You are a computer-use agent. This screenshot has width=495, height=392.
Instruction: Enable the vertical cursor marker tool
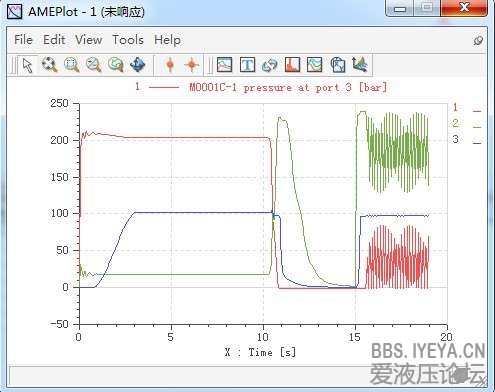point(170,65)
